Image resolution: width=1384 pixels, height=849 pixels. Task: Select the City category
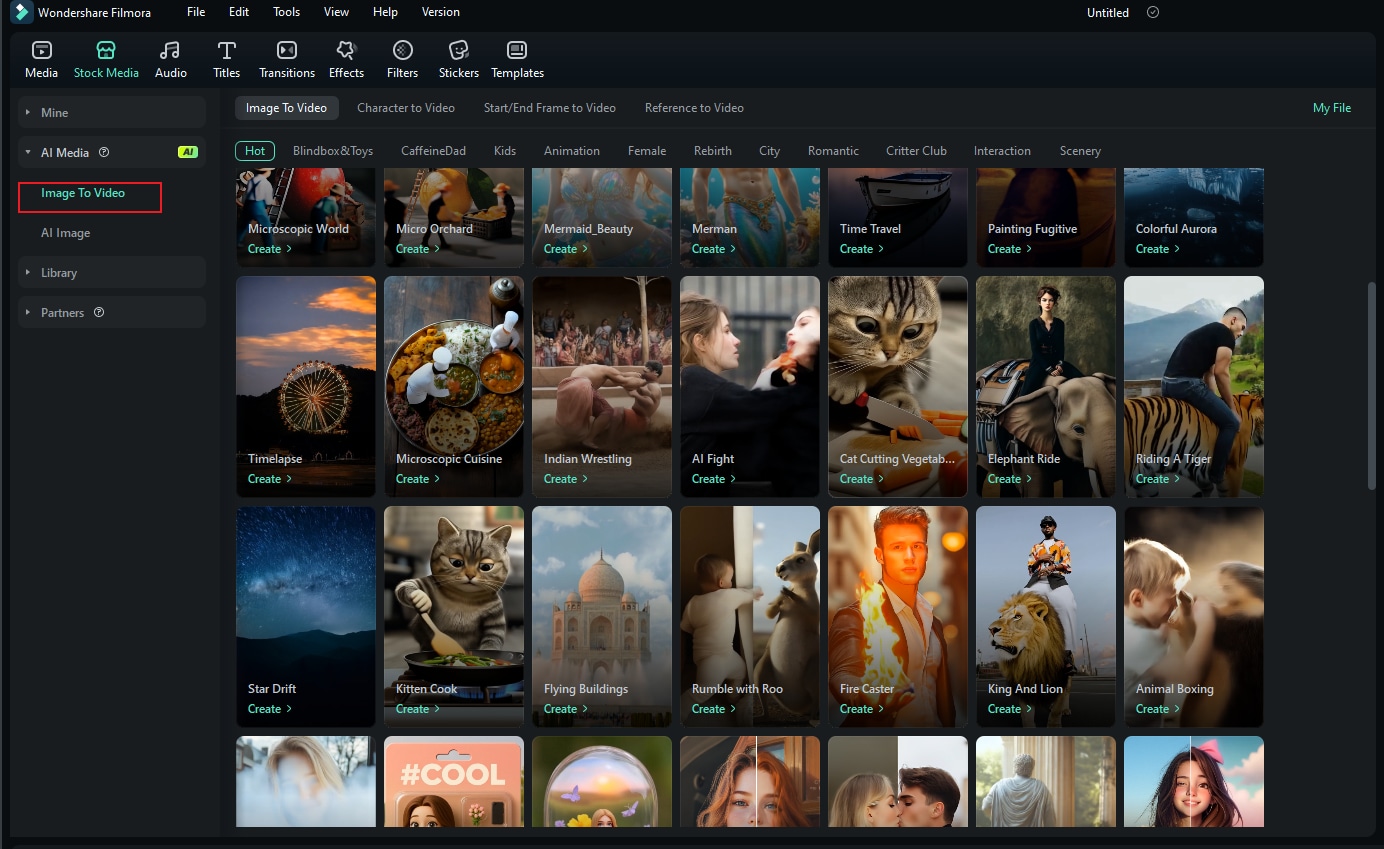(x=769, y=151)
